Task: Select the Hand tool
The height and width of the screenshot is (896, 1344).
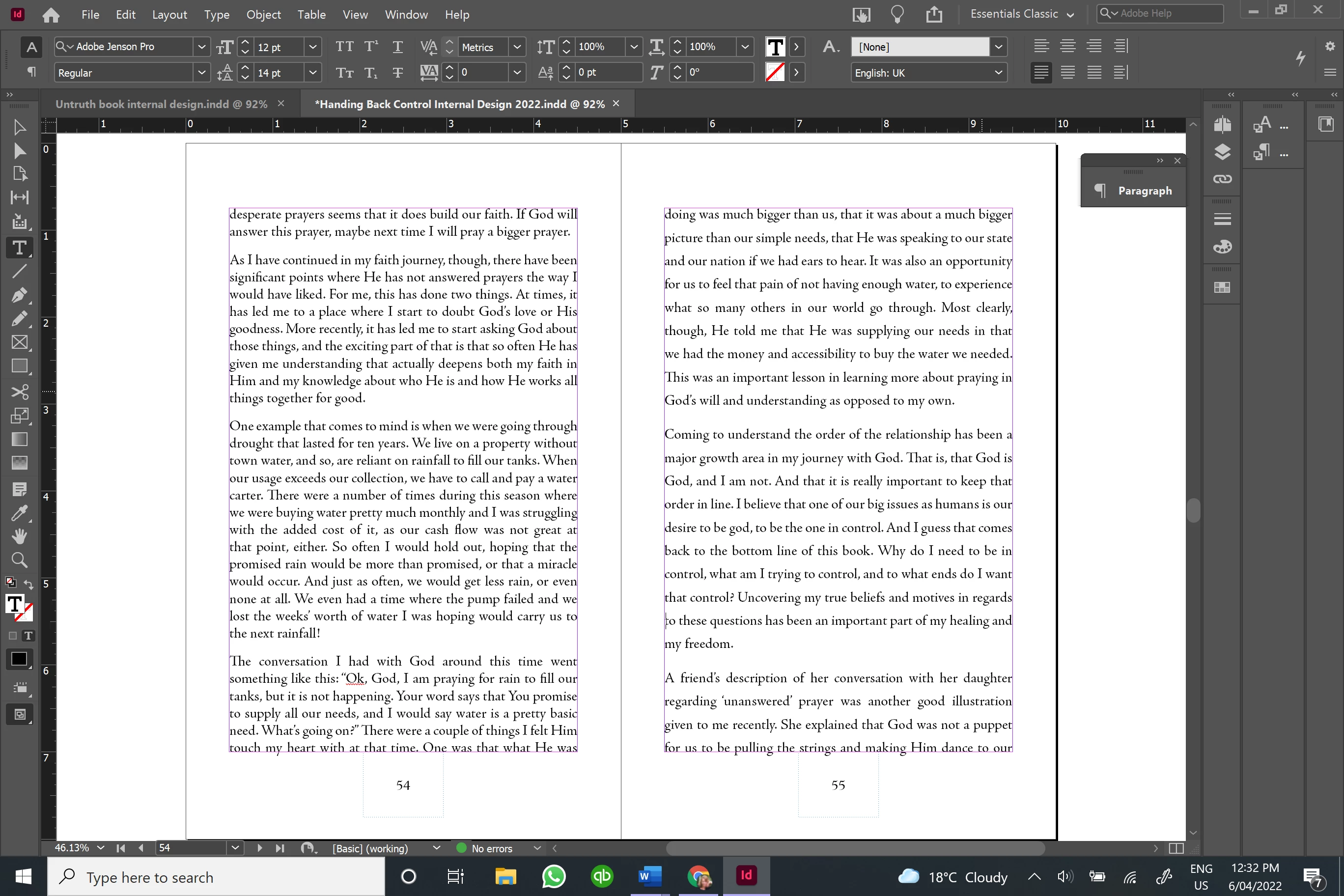Action: (x=19, y=536)
